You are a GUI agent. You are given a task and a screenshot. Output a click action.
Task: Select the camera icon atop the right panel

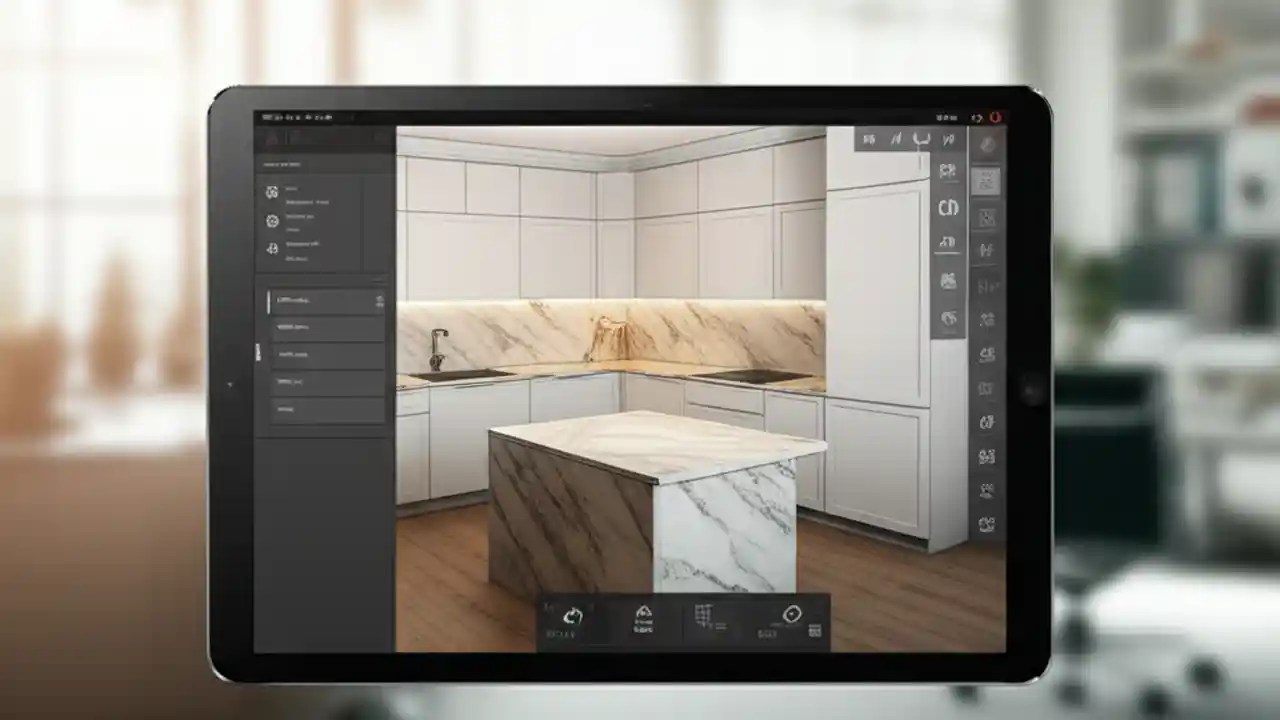[x=985, y=144]
